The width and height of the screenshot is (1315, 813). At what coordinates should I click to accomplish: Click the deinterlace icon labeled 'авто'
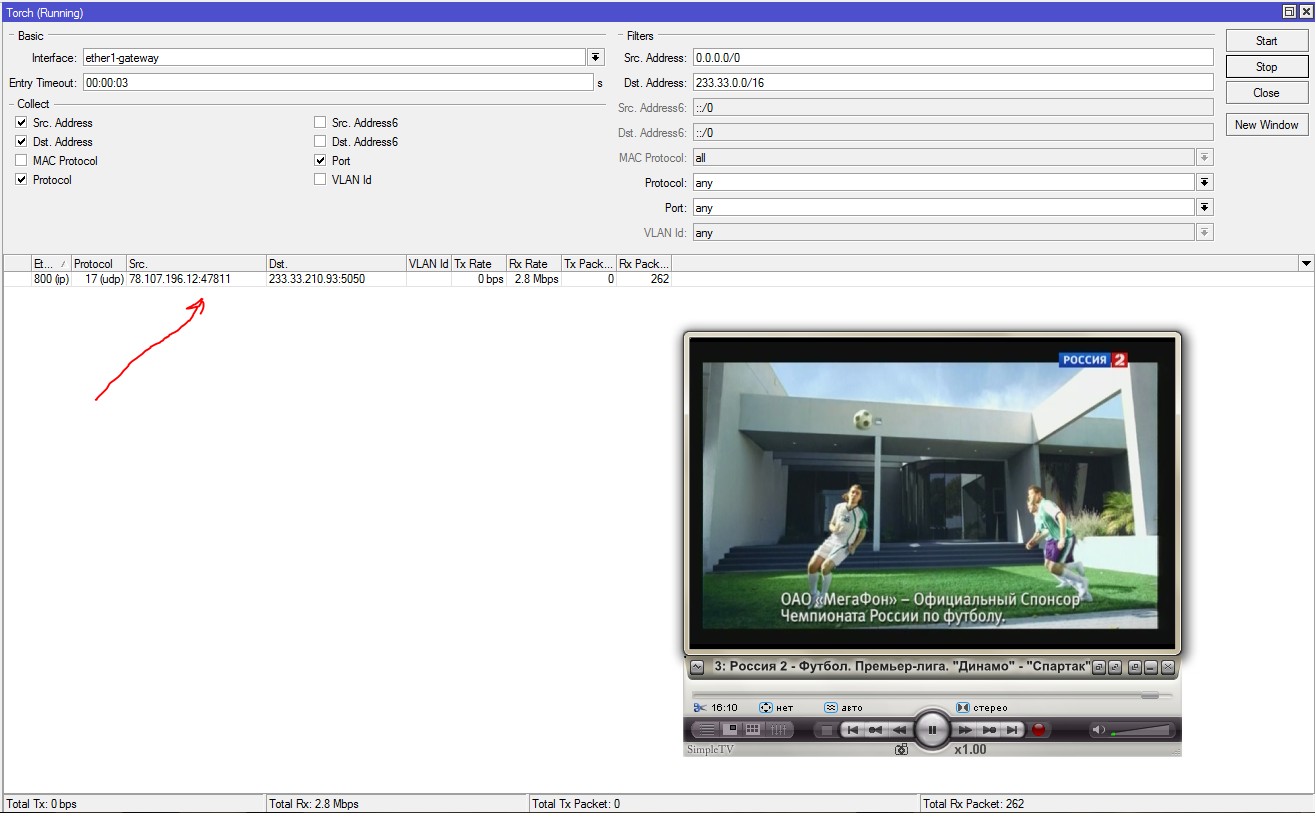pos(831,708)
